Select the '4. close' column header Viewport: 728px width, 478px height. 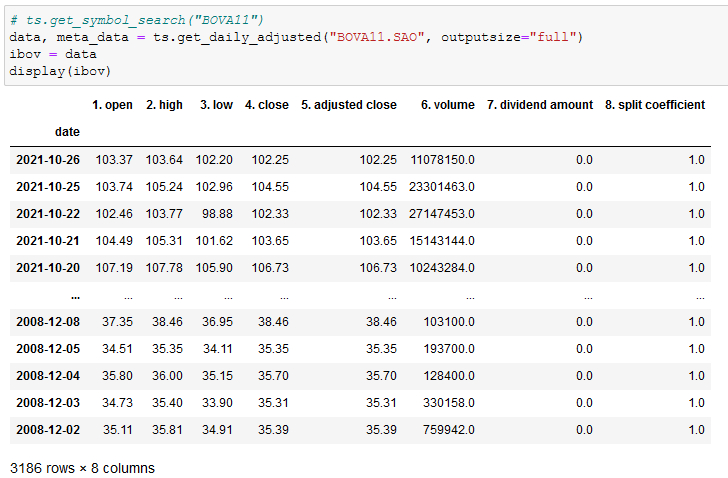[267, 105]
